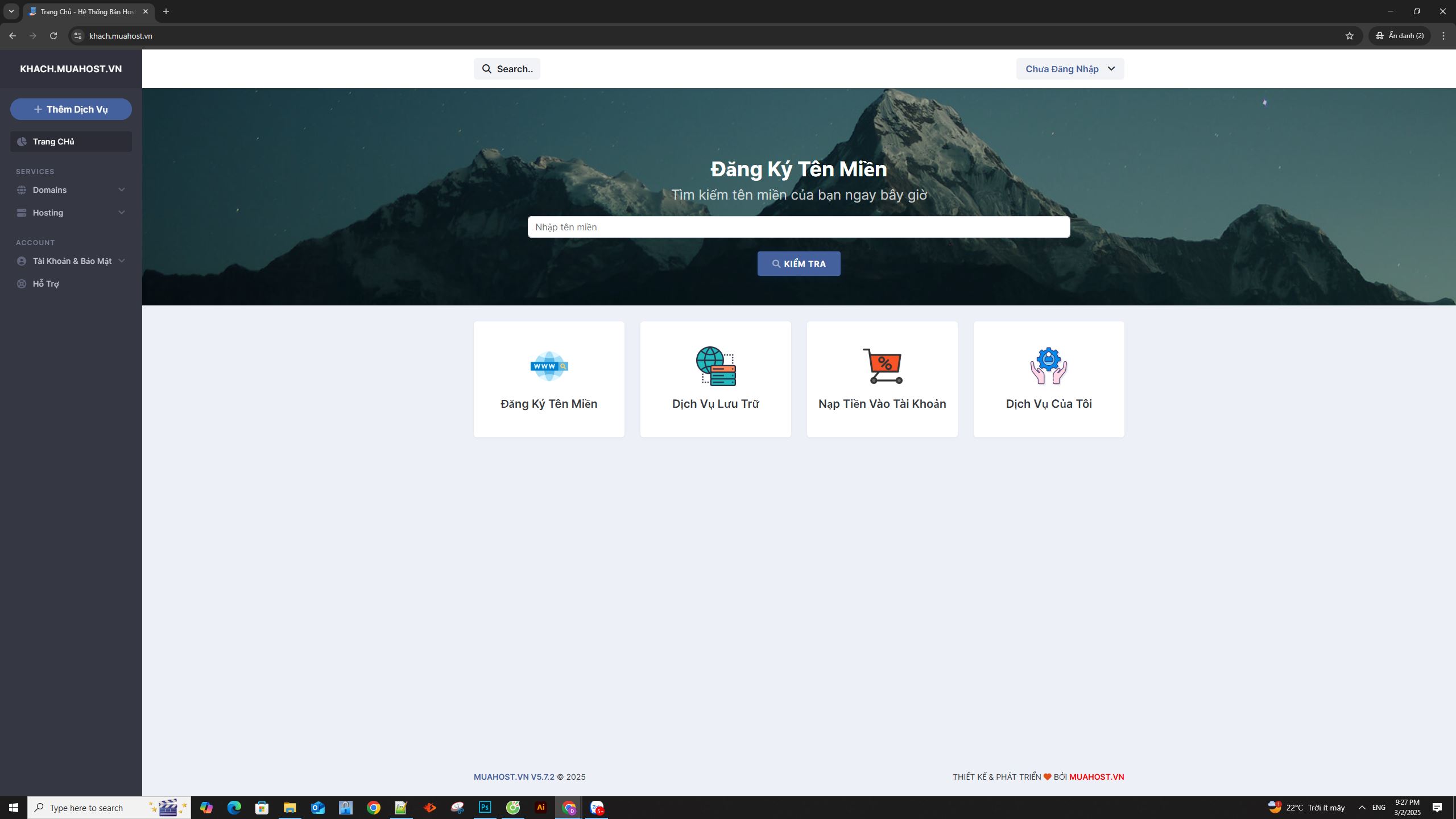Open Chrome three-dot menu
Viewport: 1456px width, 819px height.
click(1443, 36)
